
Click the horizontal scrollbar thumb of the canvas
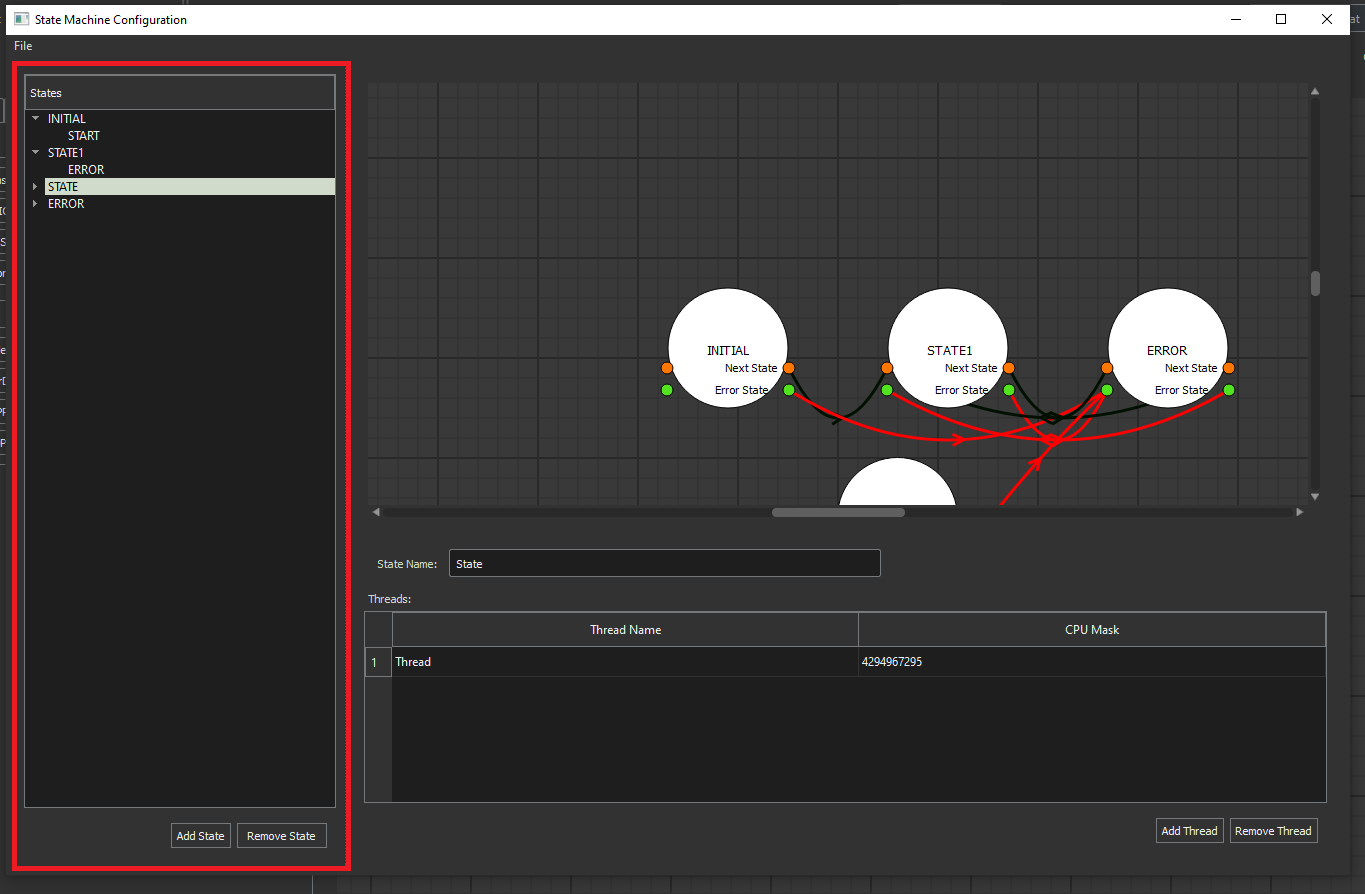pyautogui.click(x=838, y=512)
